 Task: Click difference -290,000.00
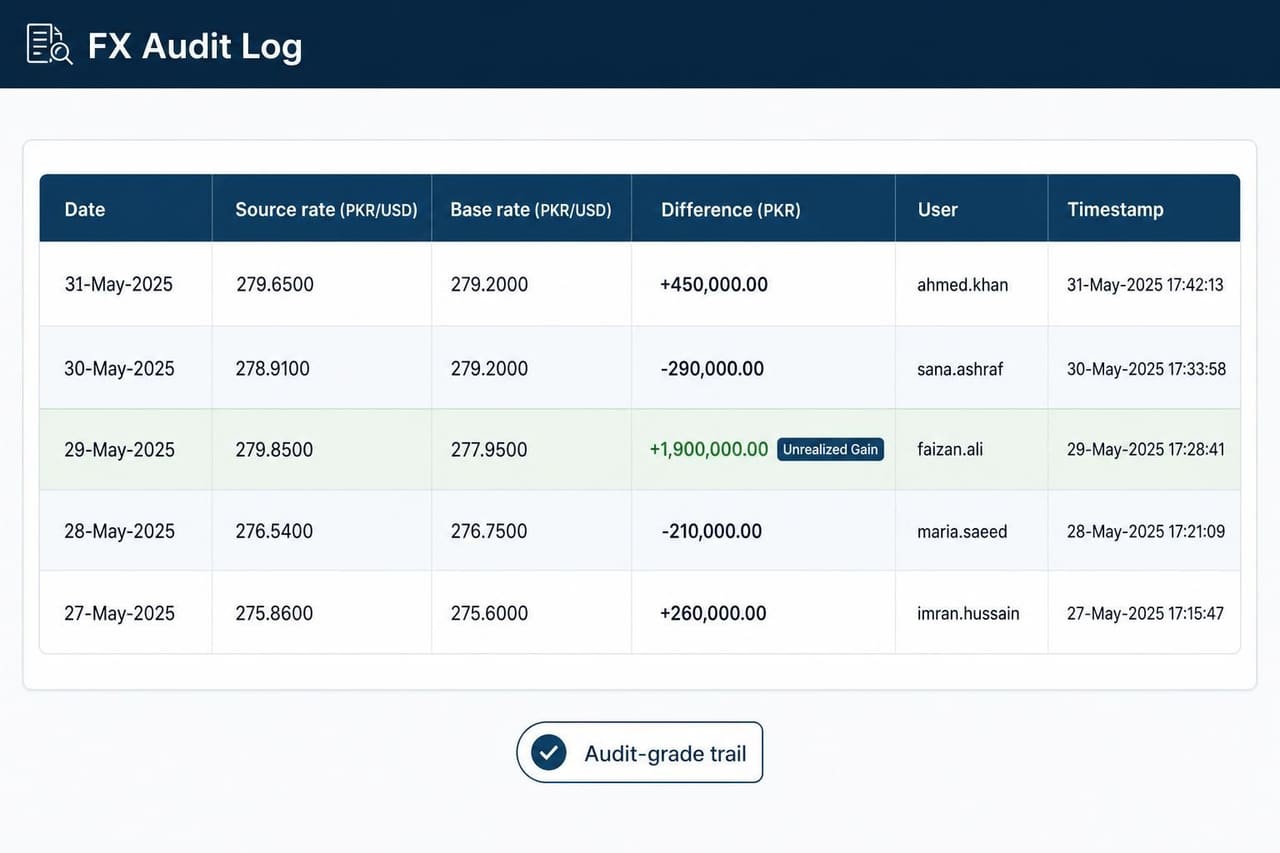(712, 368)
